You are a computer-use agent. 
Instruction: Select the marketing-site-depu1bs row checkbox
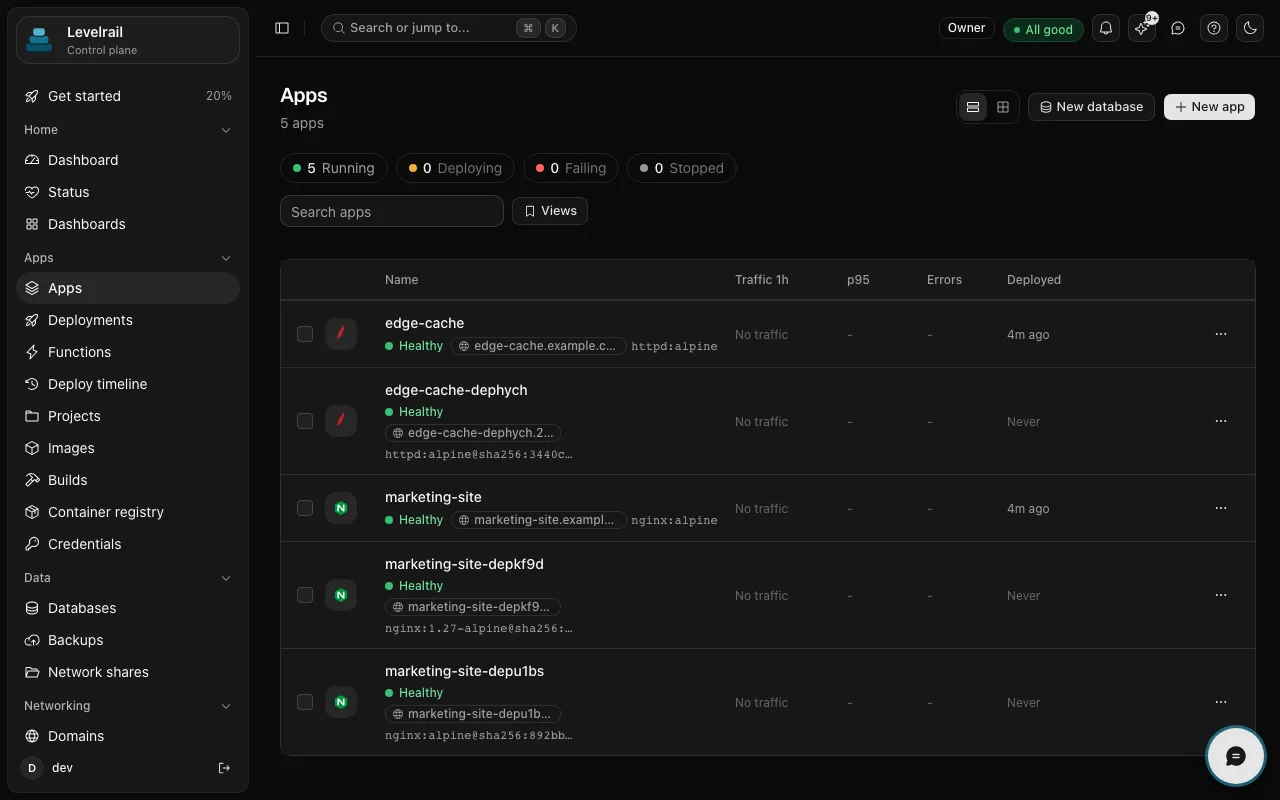305,702
